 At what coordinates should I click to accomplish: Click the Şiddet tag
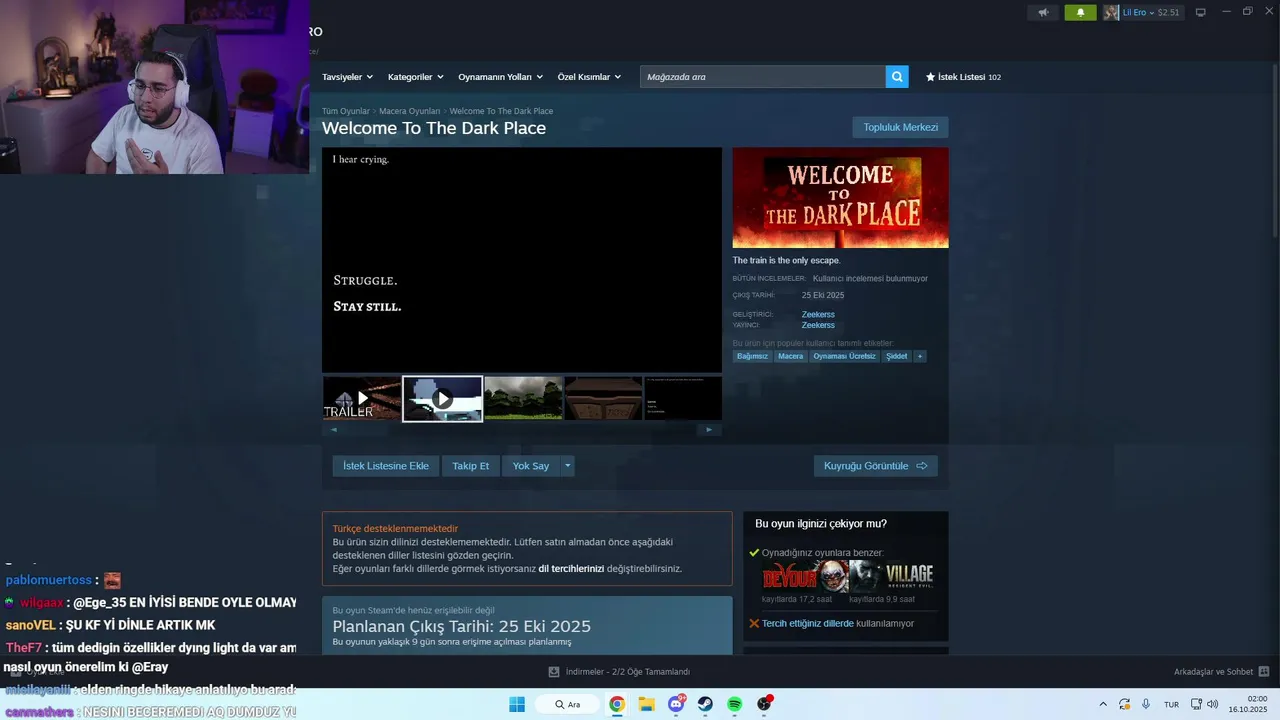(896, 356)
